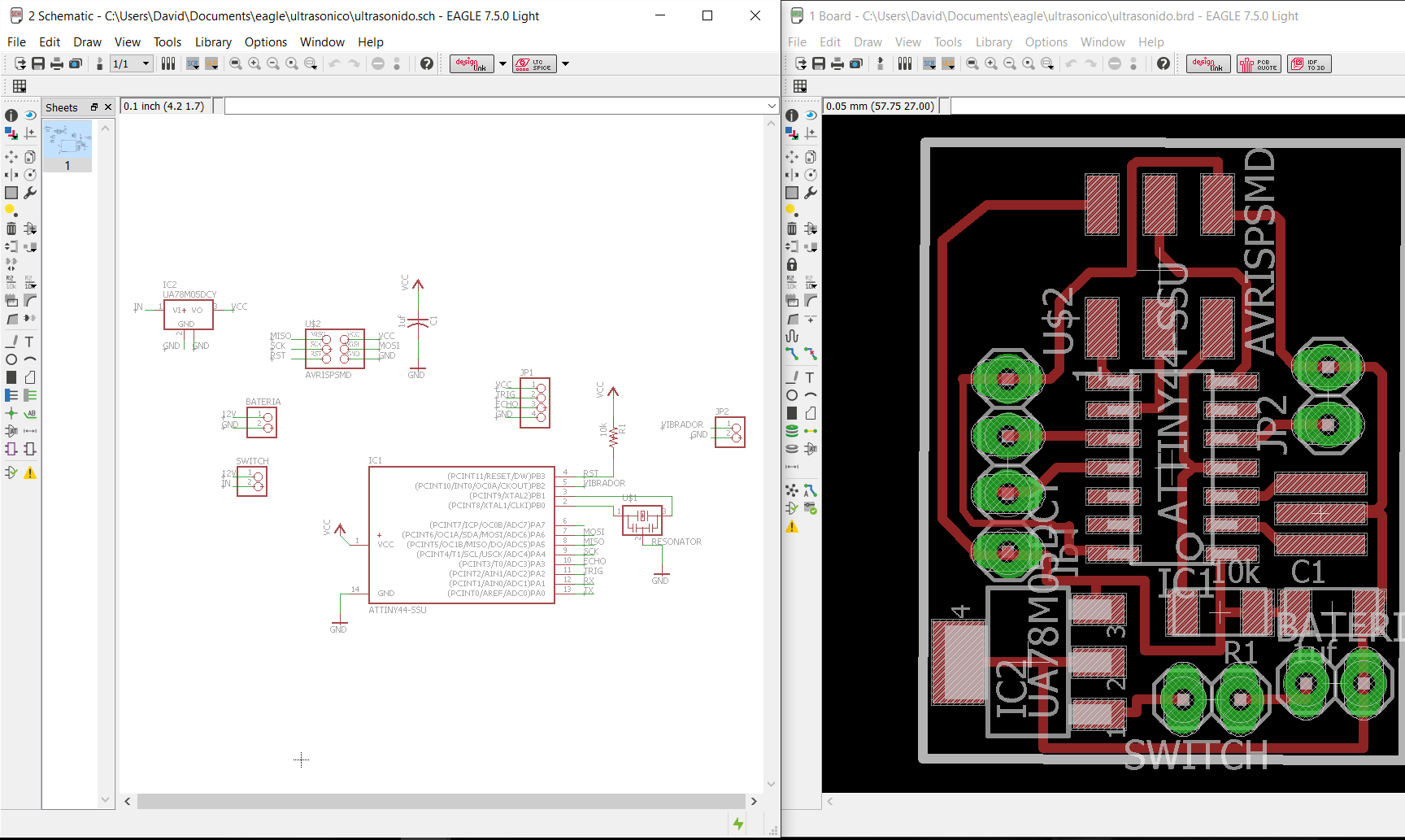The image size is (1405, 840).
Task: Expand the design link dropdown arrow
Action: pos(502,63)
